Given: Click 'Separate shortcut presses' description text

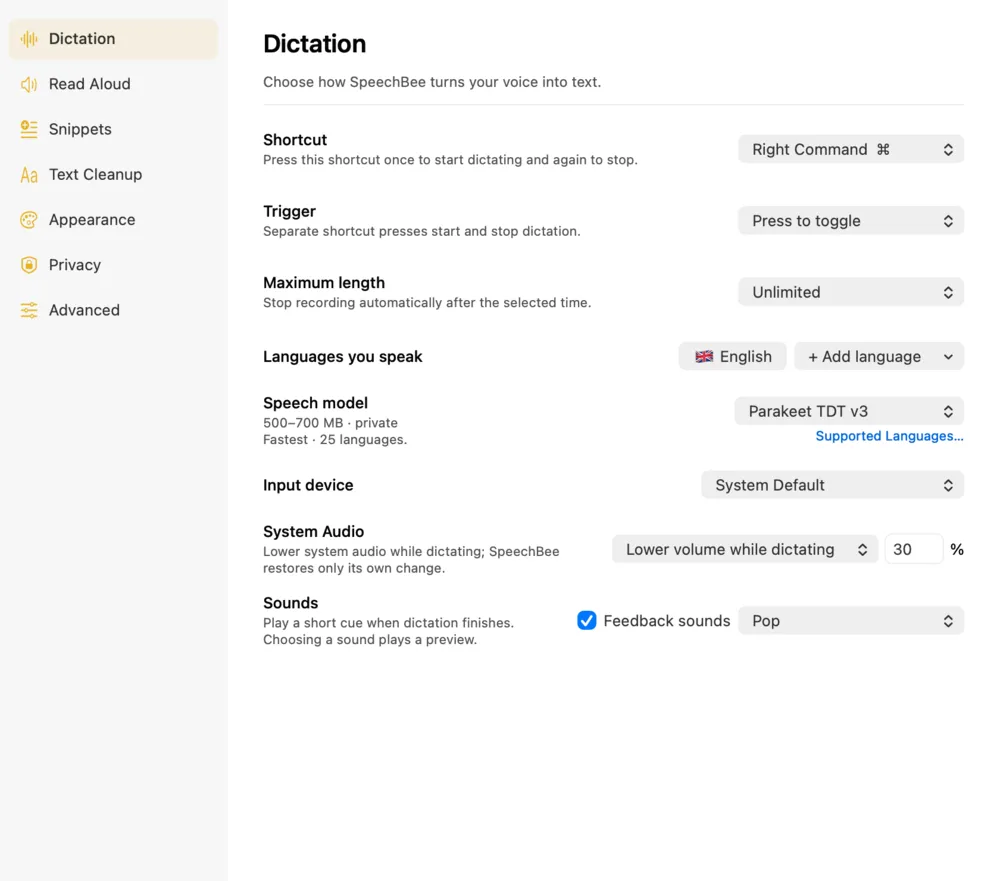Looking at the screenshot, I should 422,232.
